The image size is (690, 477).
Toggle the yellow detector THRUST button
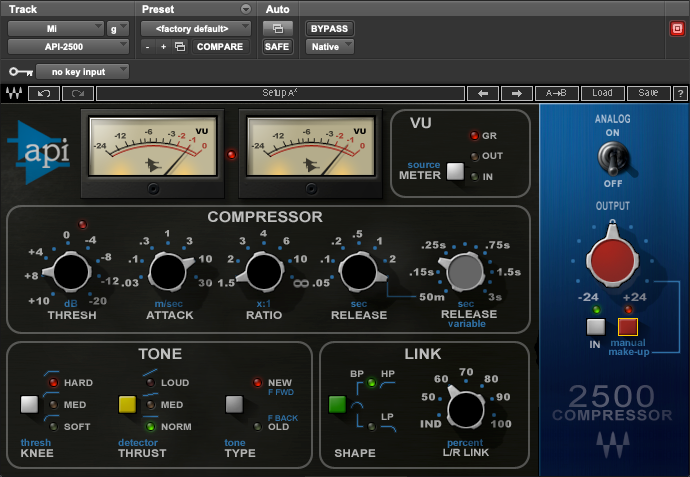pyautogui.click(x=128, y=404)
